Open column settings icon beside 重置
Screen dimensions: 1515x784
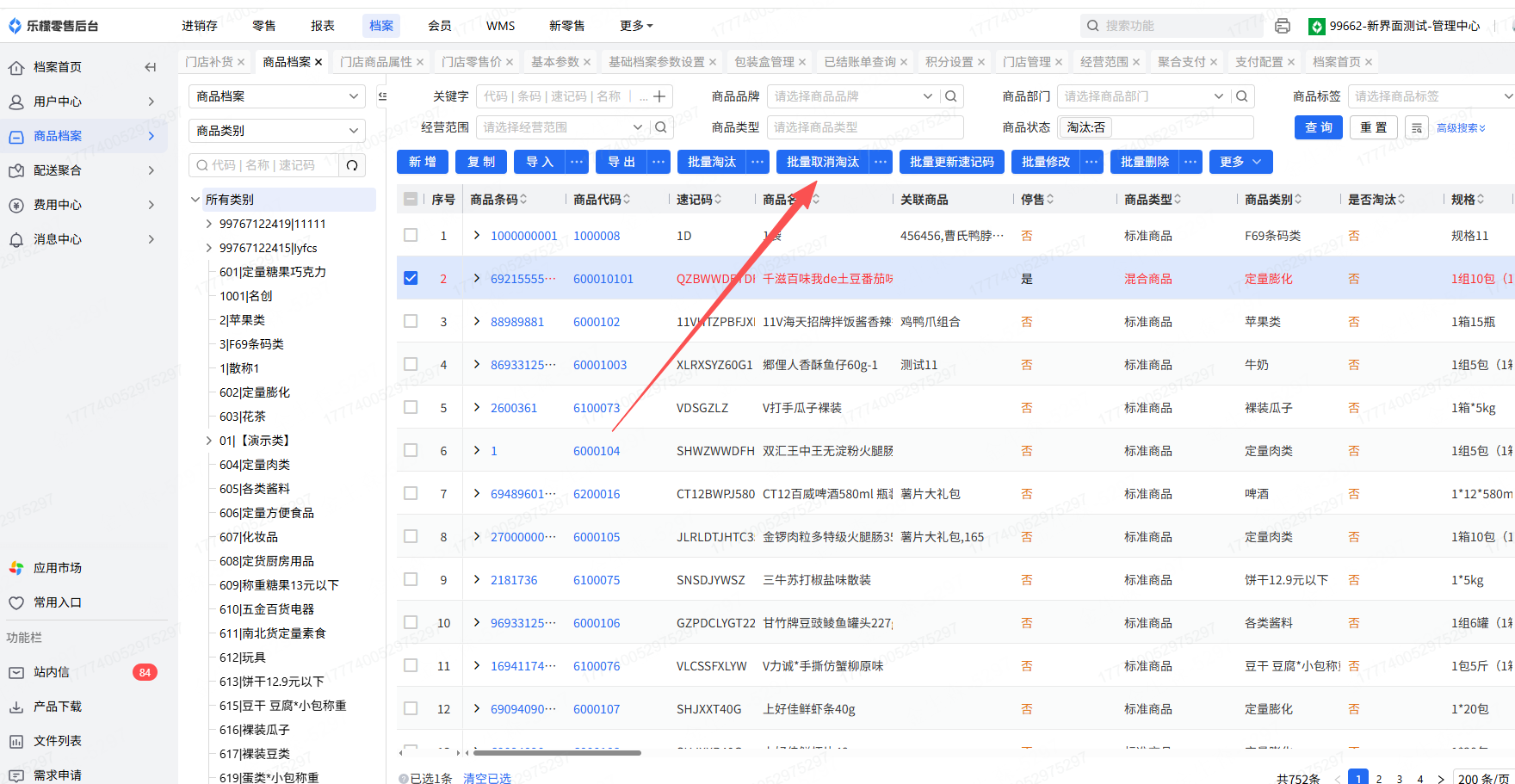(1417, 128)
